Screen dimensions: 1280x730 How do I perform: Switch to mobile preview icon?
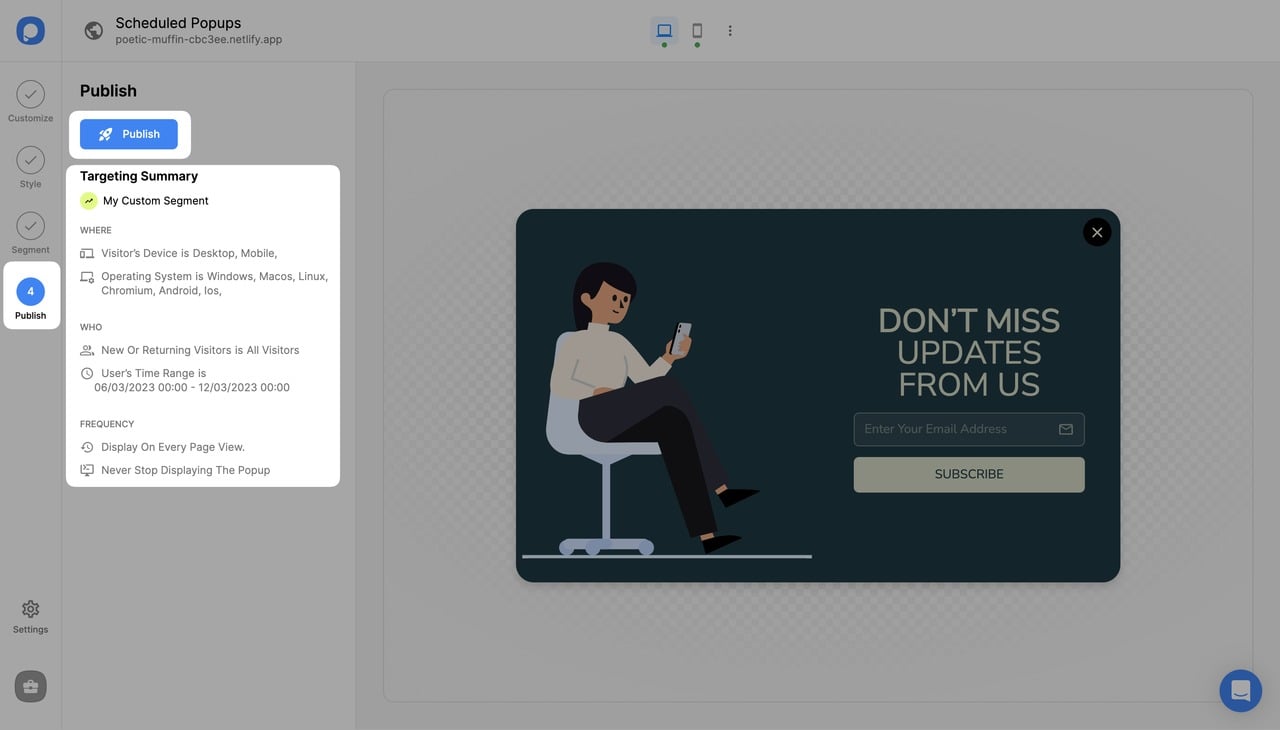697,30
